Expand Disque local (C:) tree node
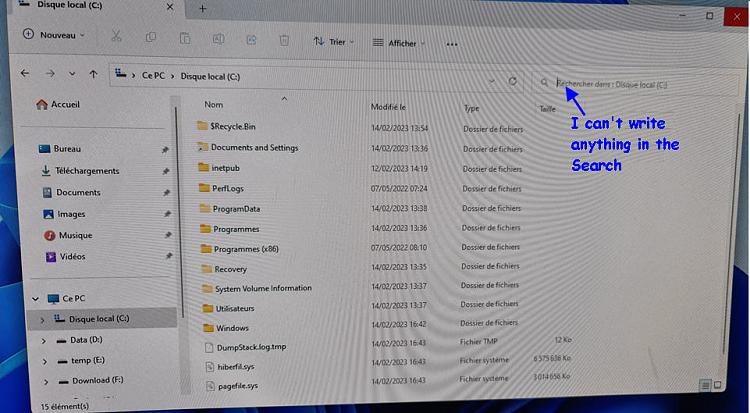The width and height of the screenshot is (750, 413). (x=42, y=320)
